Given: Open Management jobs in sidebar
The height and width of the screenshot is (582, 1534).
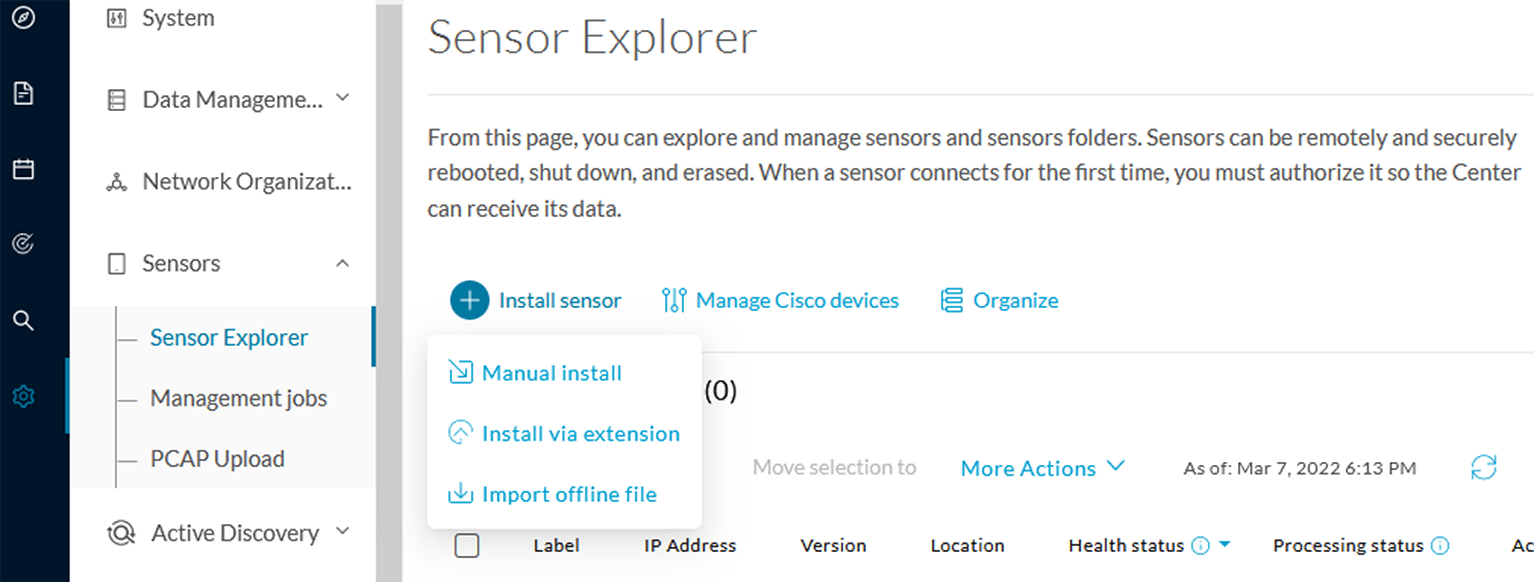Looking at the screenshot, I should click(x=239, y=398).
